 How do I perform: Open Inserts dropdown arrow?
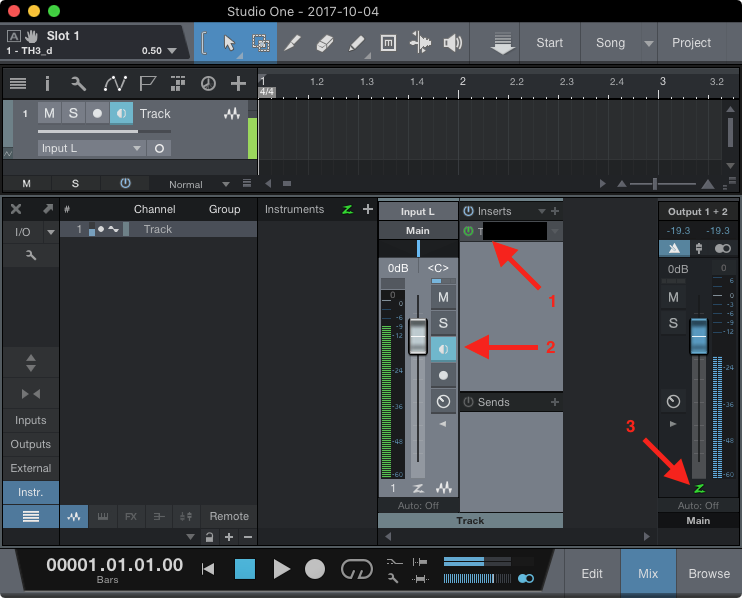pos(542,211)
